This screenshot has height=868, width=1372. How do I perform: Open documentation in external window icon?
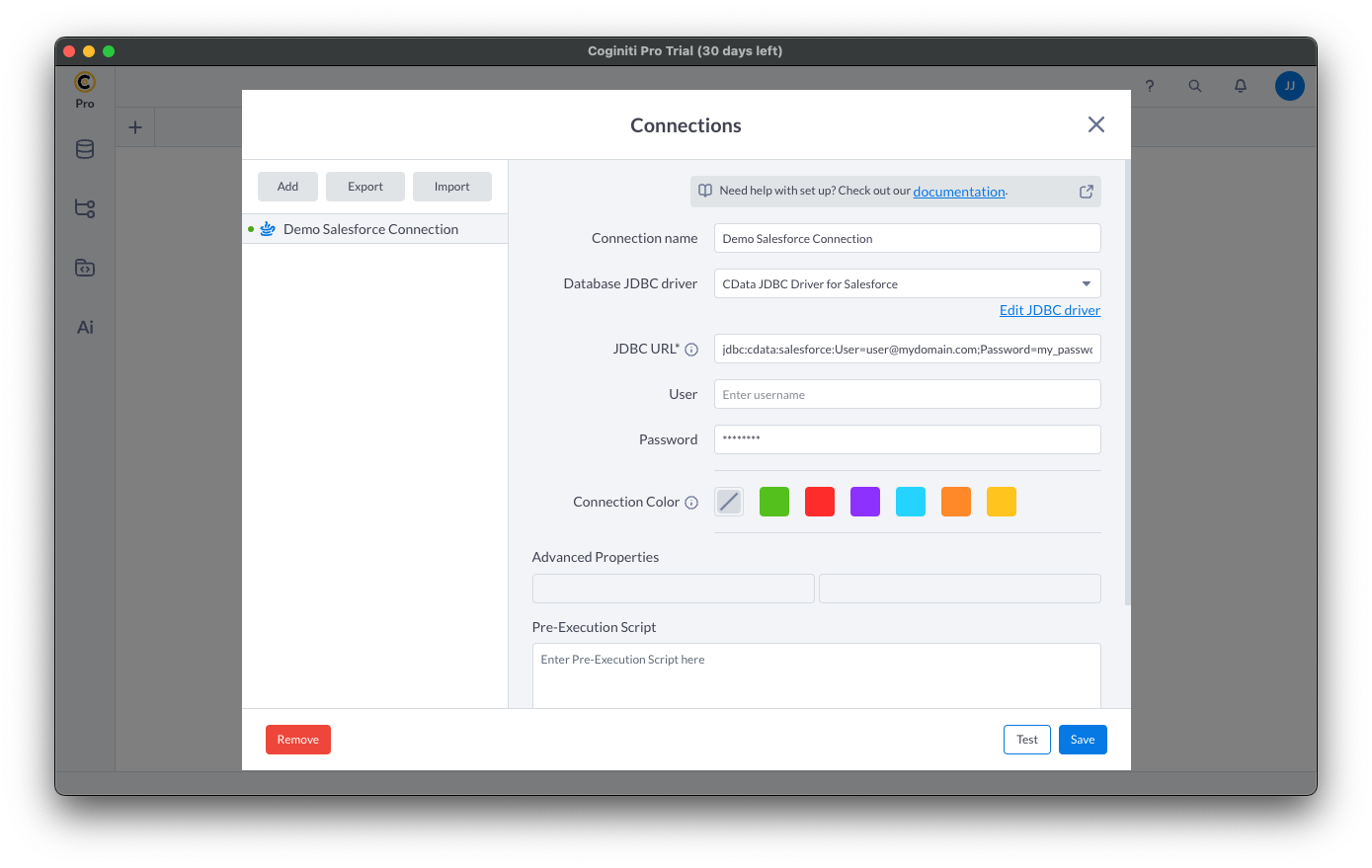[1086, 192]
